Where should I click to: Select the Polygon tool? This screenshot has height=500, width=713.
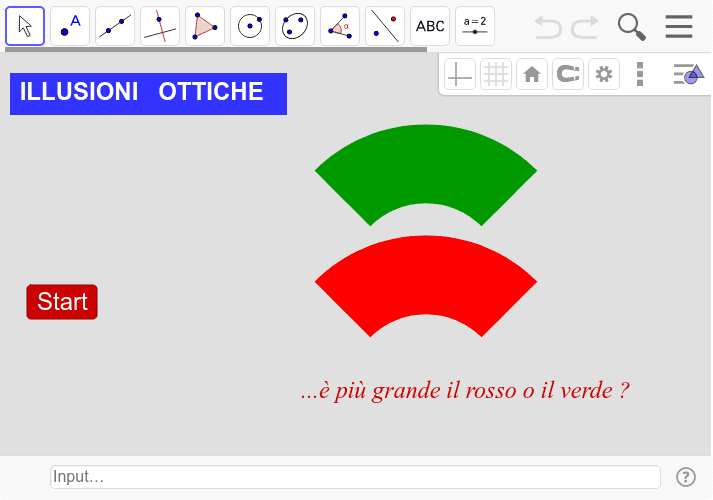coord(205,26)
